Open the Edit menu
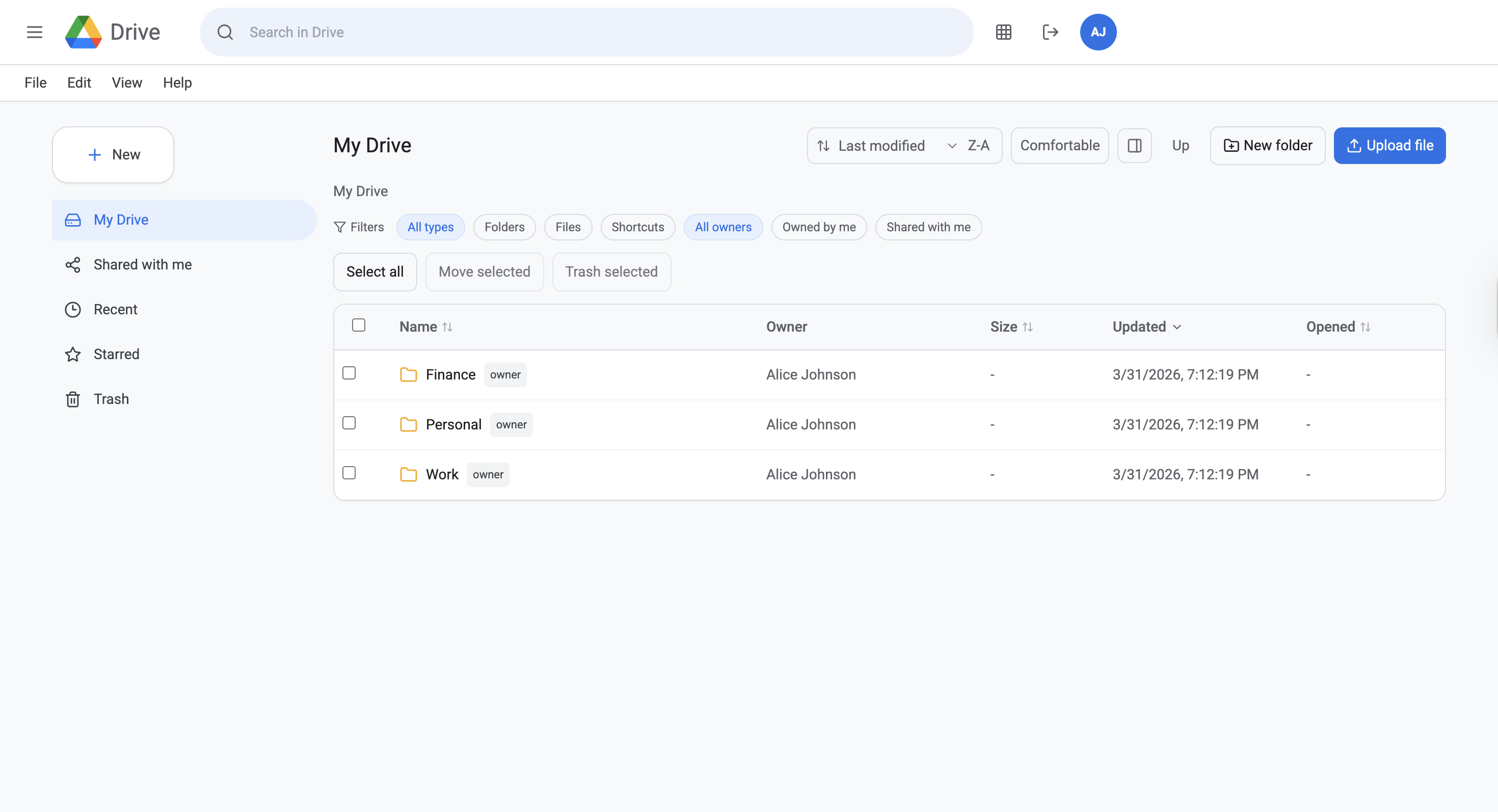The image size is (1498, 812). 79,83
